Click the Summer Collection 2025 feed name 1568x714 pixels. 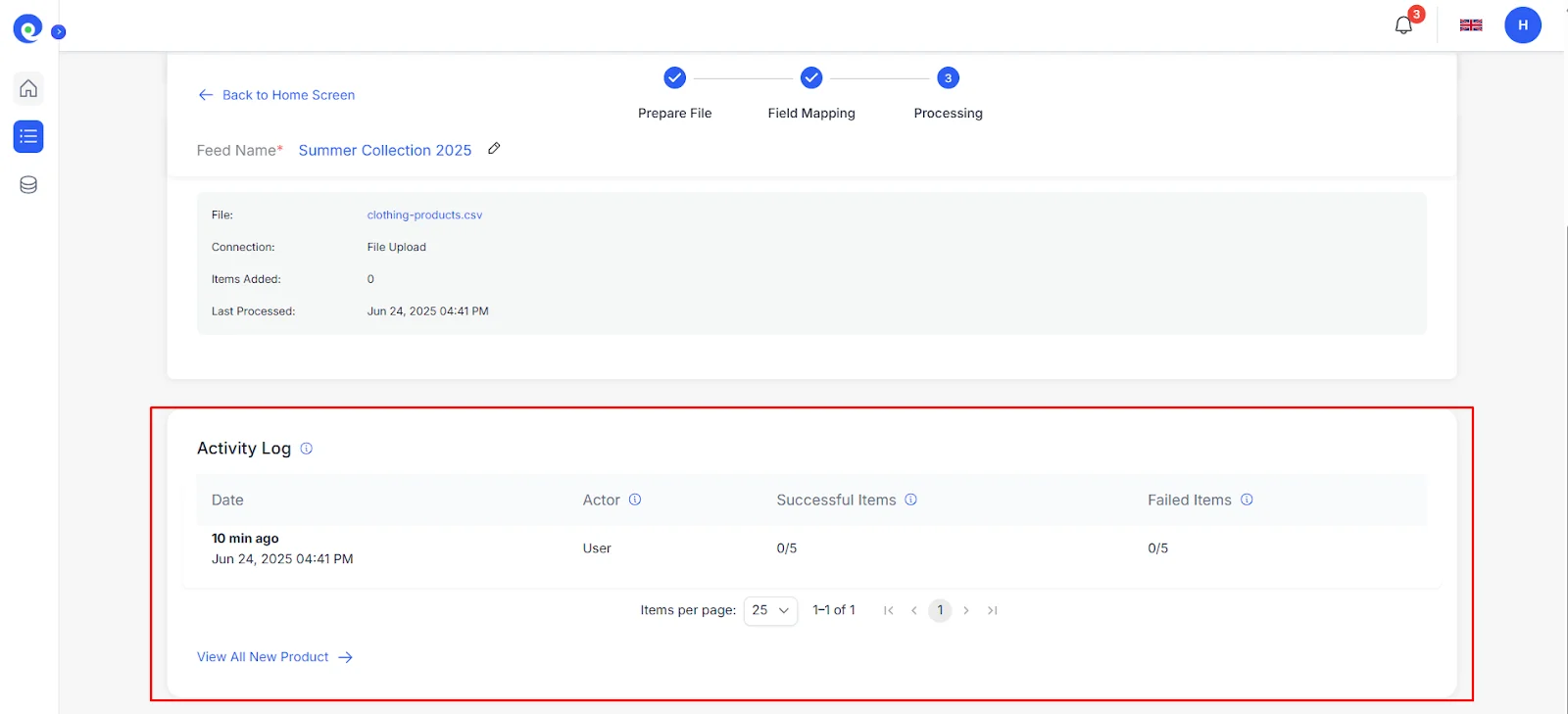coord(385,150)
